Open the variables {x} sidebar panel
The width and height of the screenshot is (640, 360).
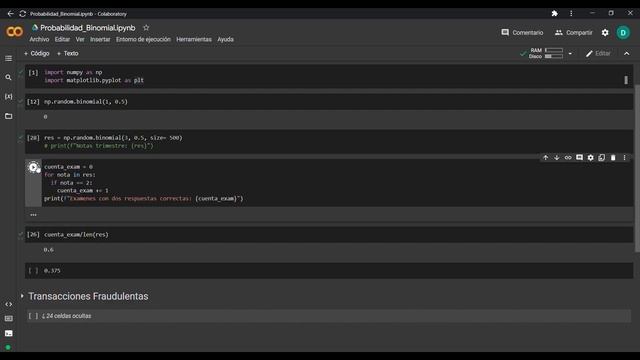coord(8,97)
